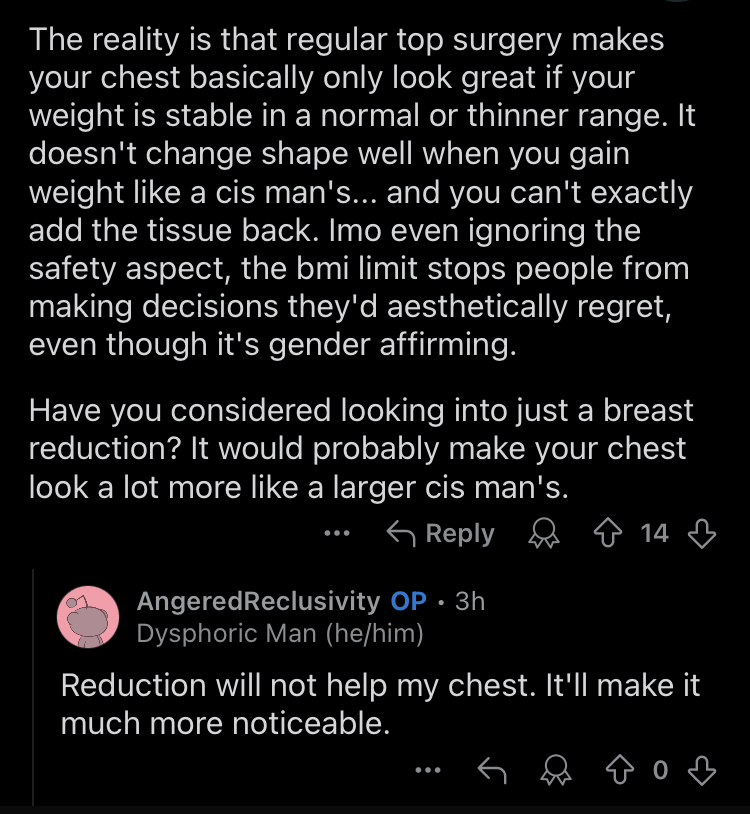The height and width of the screenshot is (814, 750).
Task: Open AngeredReclusivity's pink avatar
Action: click(88, 617)
